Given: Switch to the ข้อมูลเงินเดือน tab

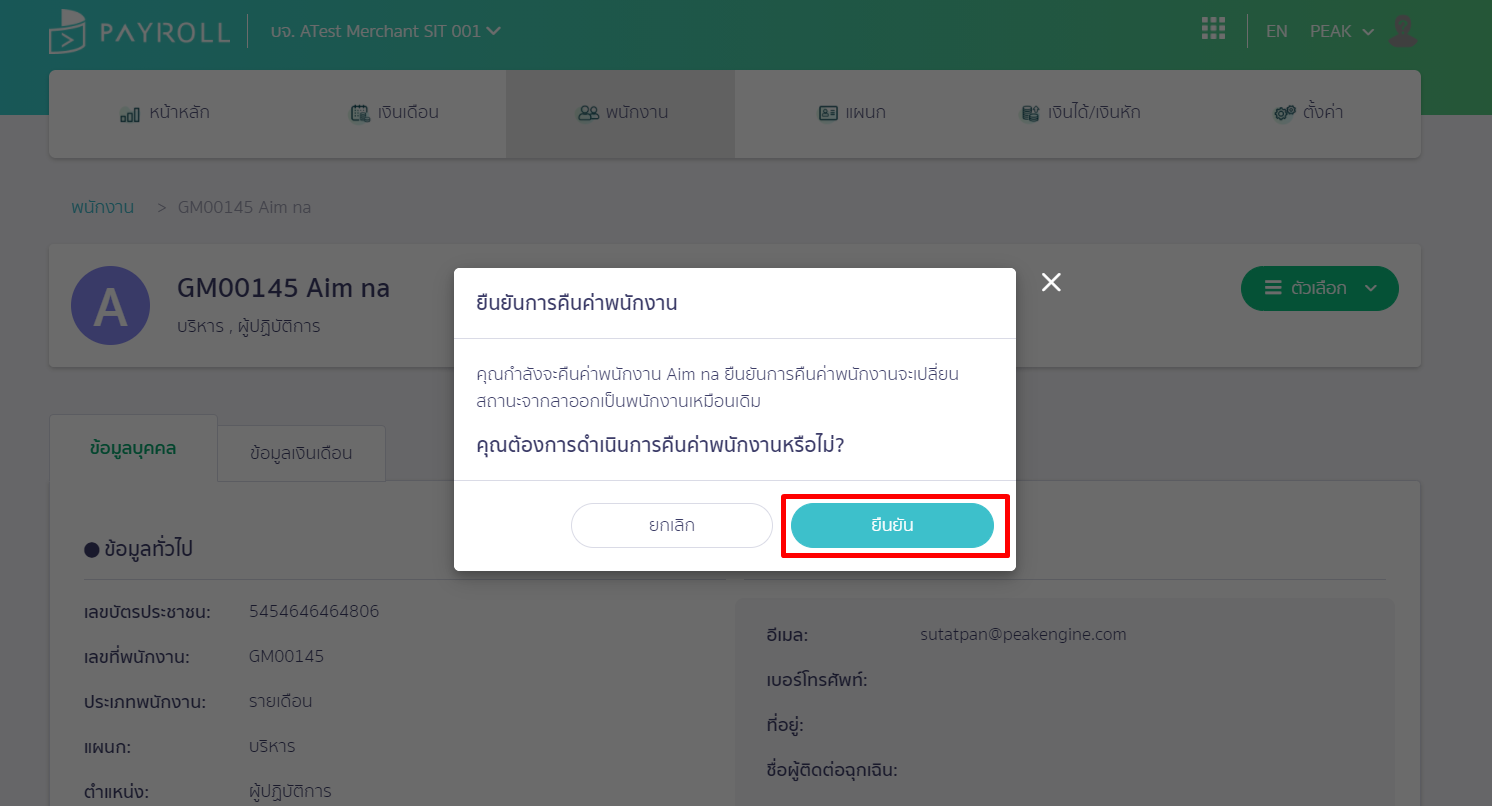Looking at the screenshot, I should [301, 453].
